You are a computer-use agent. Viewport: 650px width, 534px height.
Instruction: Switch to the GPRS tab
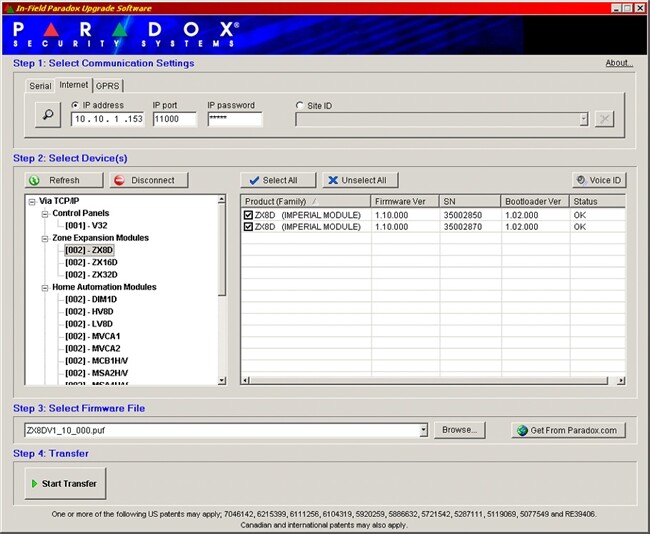coord(107,86)
